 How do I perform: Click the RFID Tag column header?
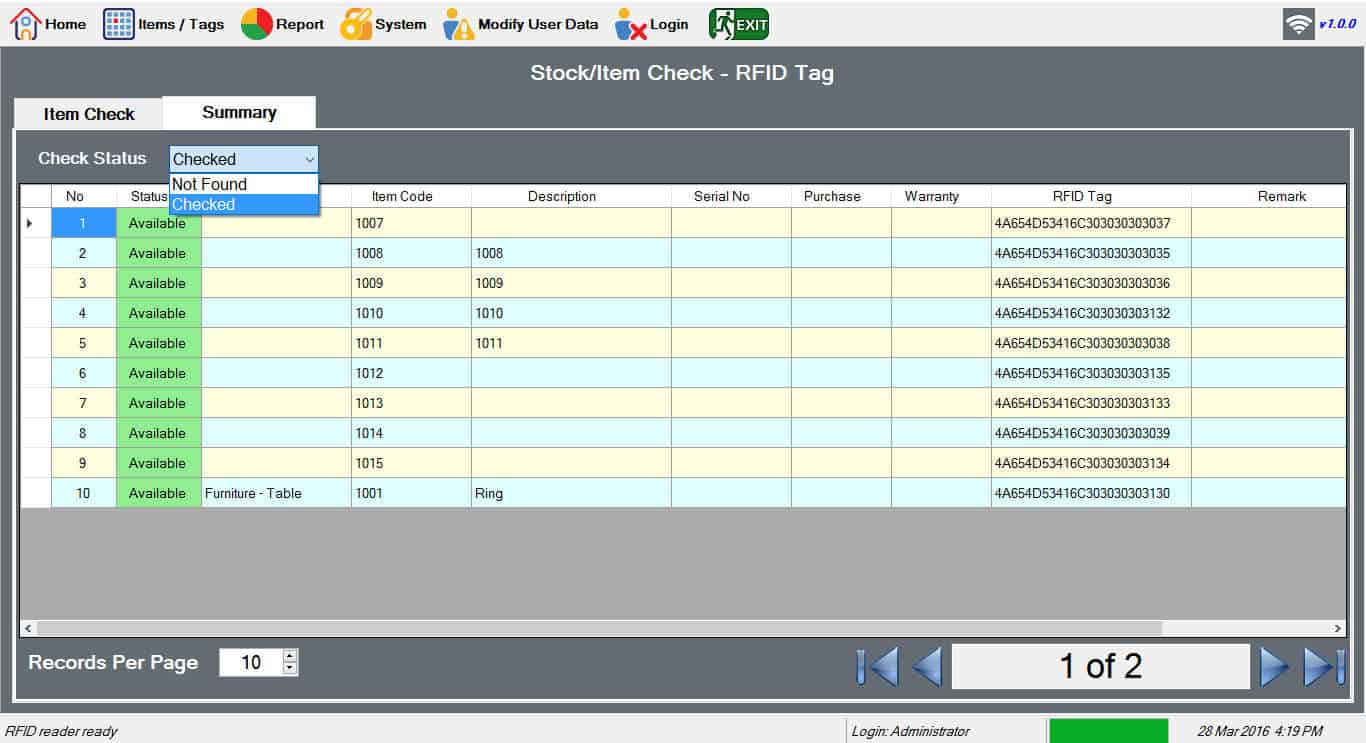point(1081,196)
